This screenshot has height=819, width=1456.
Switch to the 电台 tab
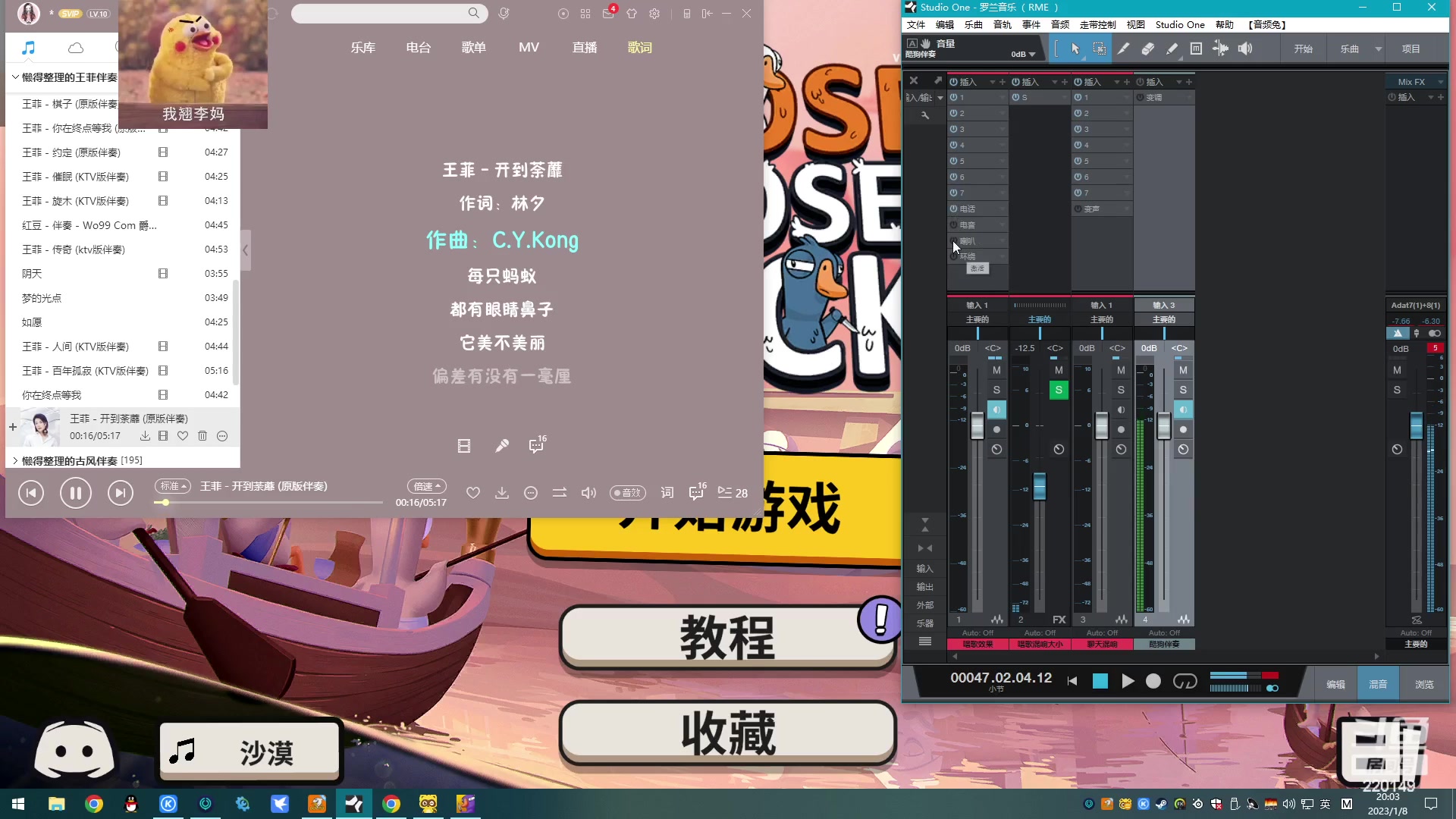(x=419, y=47)
